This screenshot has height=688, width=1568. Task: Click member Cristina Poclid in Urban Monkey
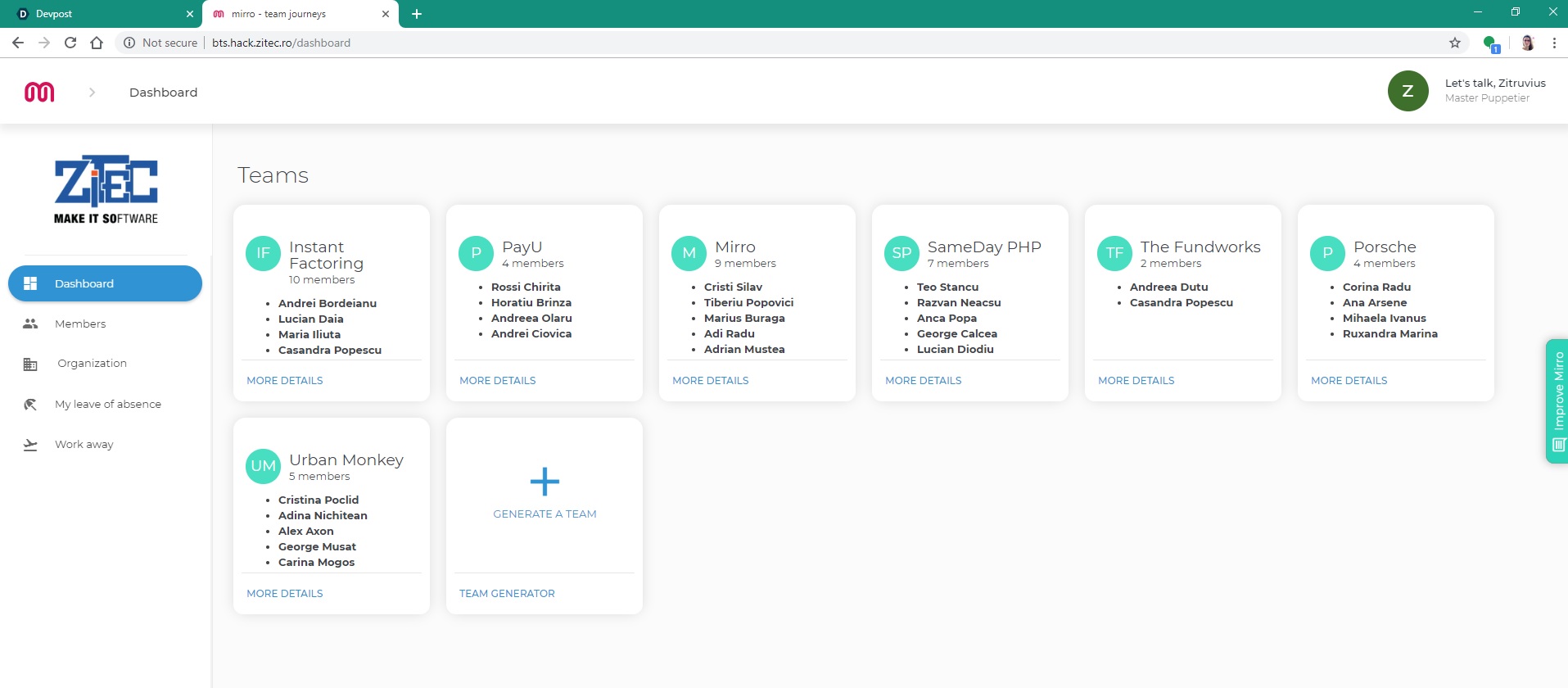pos(319,500)
